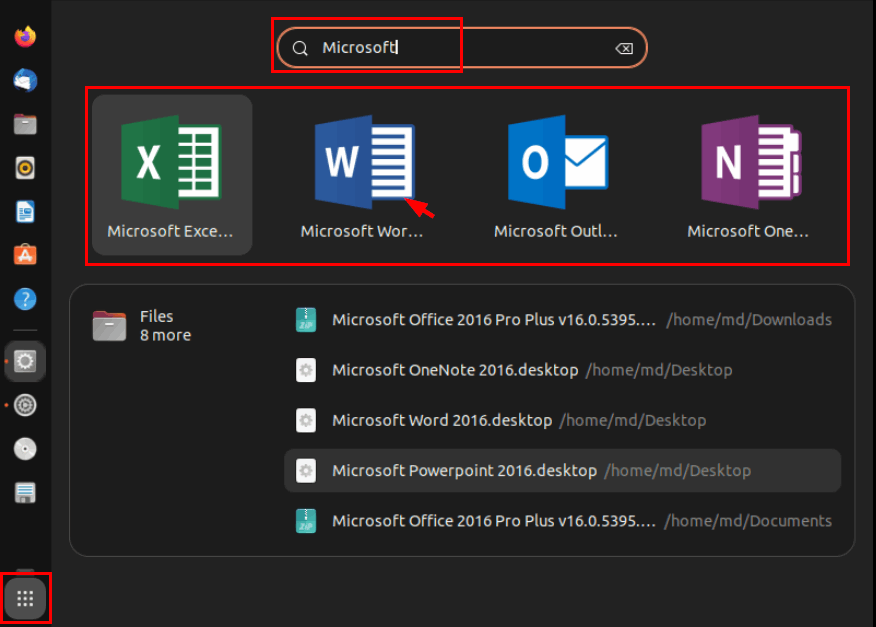Open the second gear app in dock
The image size is (876, 627).
[25, 405]
